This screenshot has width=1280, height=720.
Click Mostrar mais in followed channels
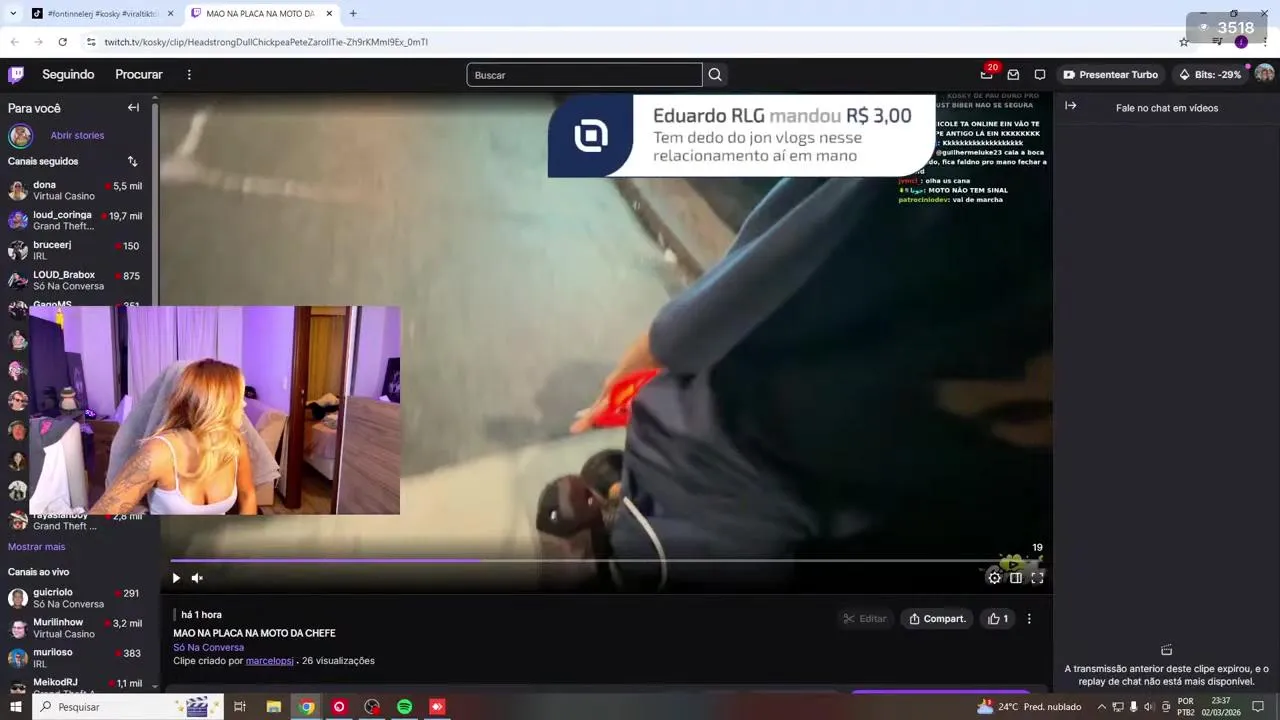coord(36,547)
